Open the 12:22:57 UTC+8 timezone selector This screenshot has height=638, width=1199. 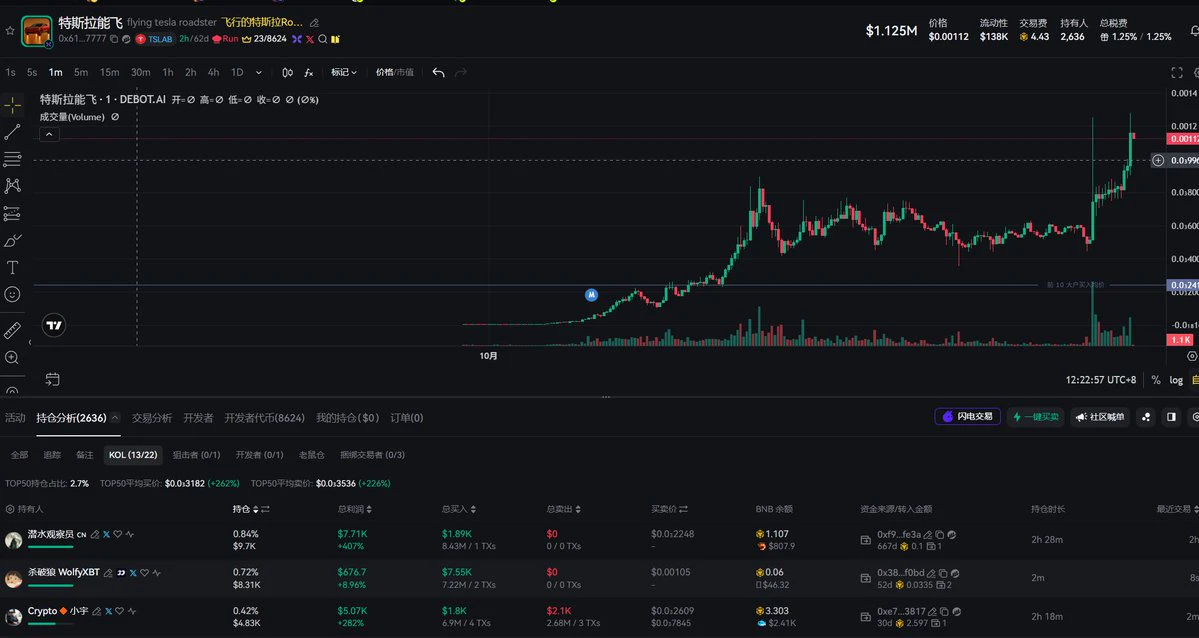click(x=1101, y=380)
